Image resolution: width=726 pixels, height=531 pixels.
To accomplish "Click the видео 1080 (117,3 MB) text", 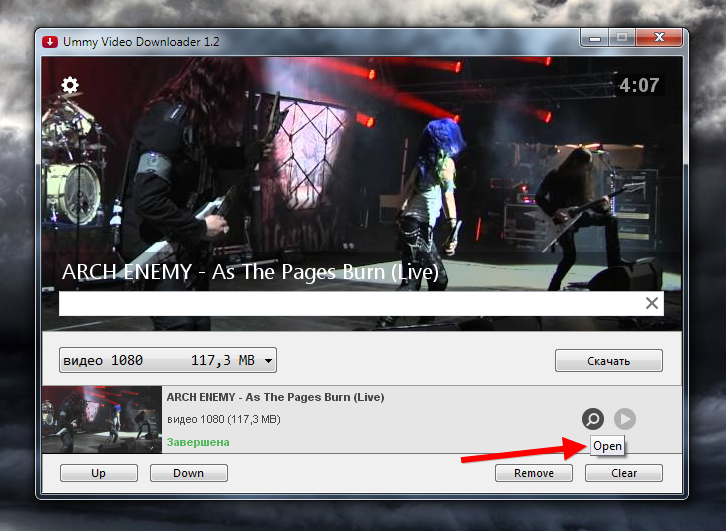I will click(224, 419).
